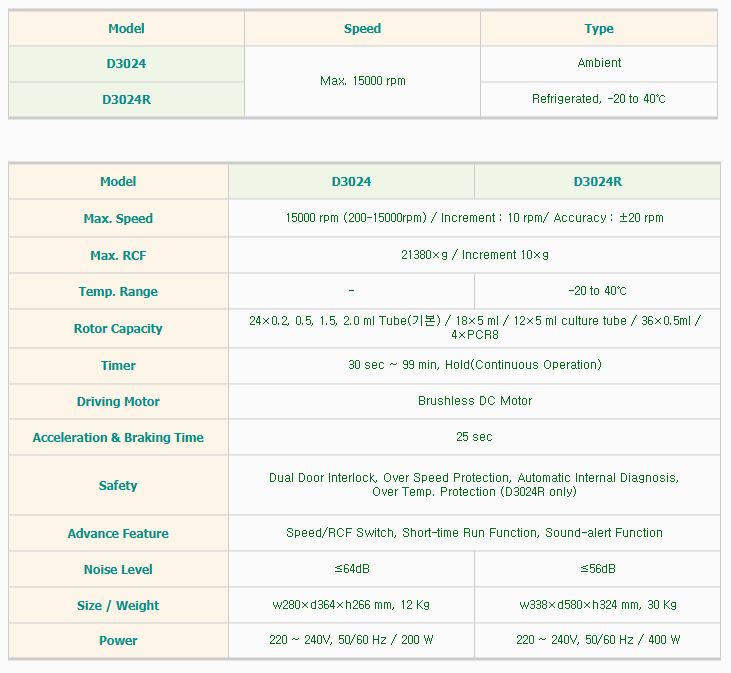This screenshot has width=731, height=673.
Task: Click the '≤56dB' noise level value
Action: 597,569
